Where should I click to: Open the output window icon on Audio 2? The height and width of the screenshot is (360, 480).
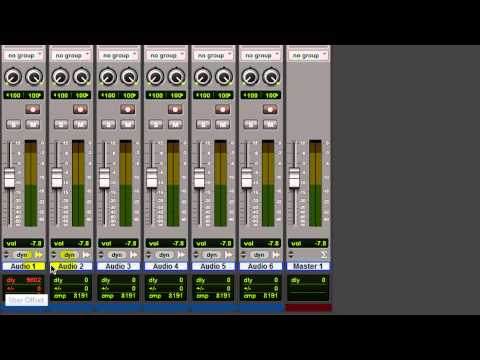pyautogui.click(x=86, y=255)
